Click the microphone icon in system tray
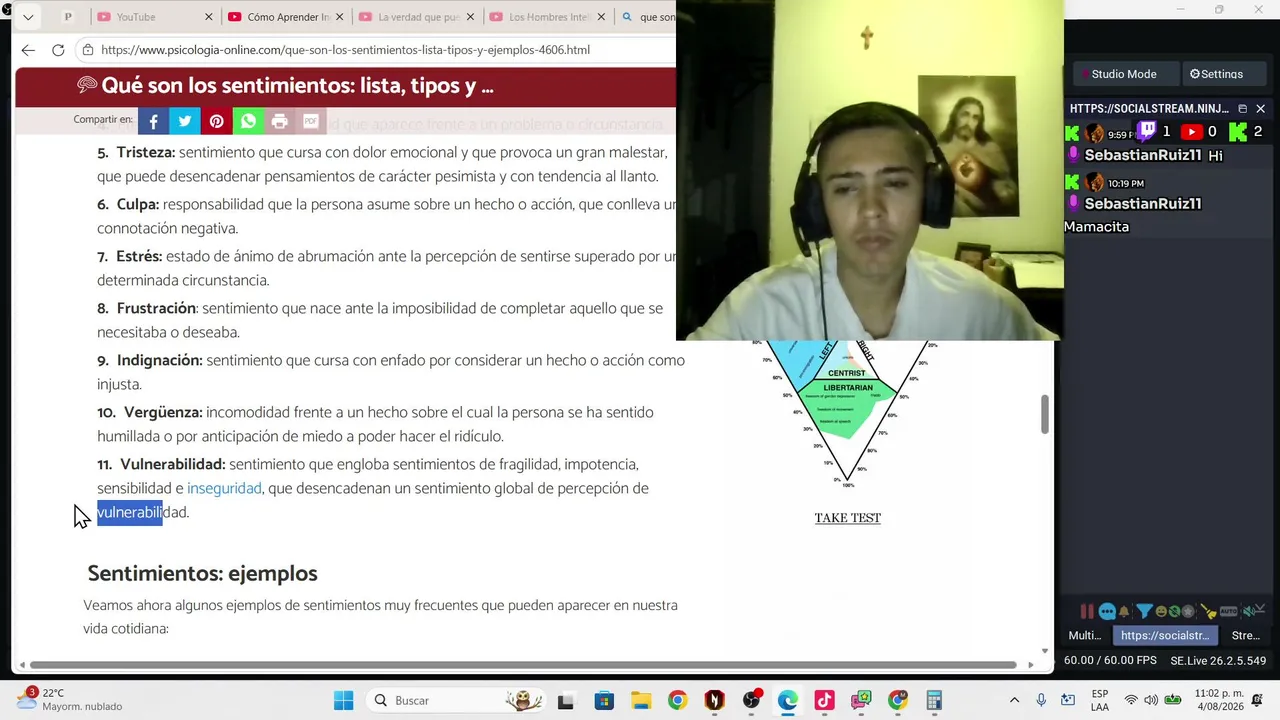This screenshot has height=720, width=1280. pyautogui.click(x=1041, y=700)
